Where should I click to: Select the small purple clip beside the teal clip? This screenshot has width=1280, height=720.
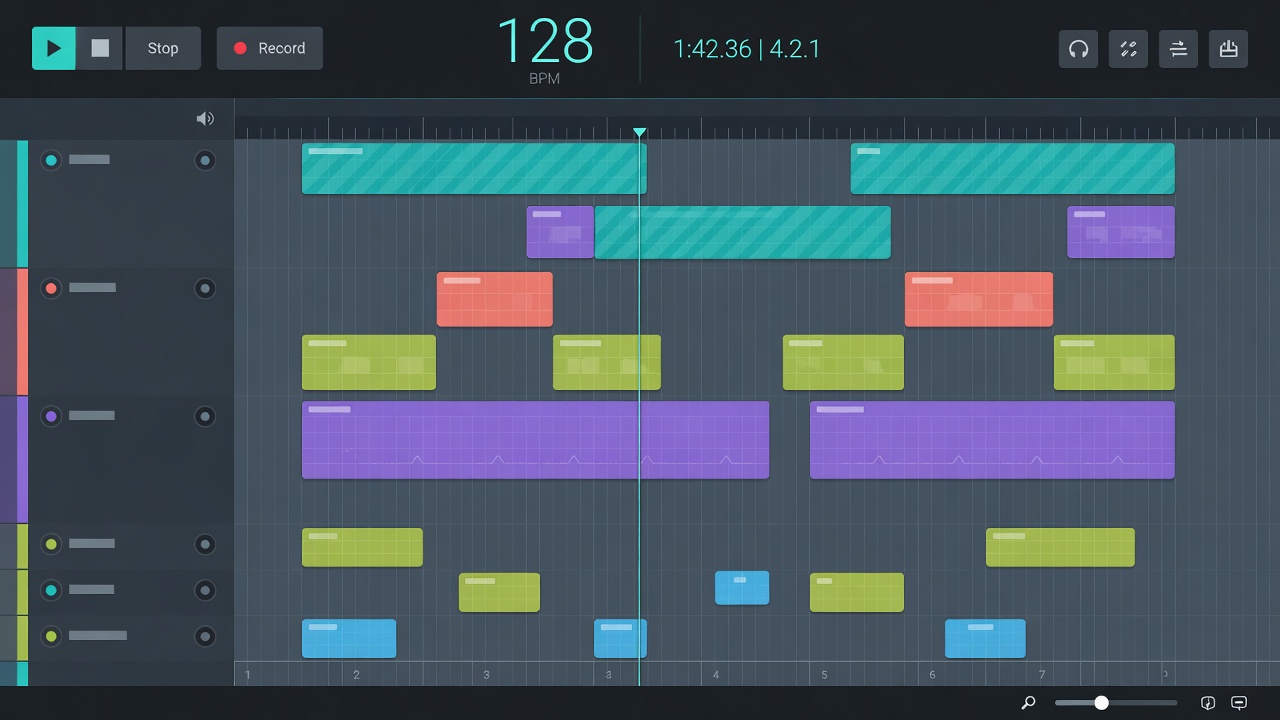click(x=560, y=232)
